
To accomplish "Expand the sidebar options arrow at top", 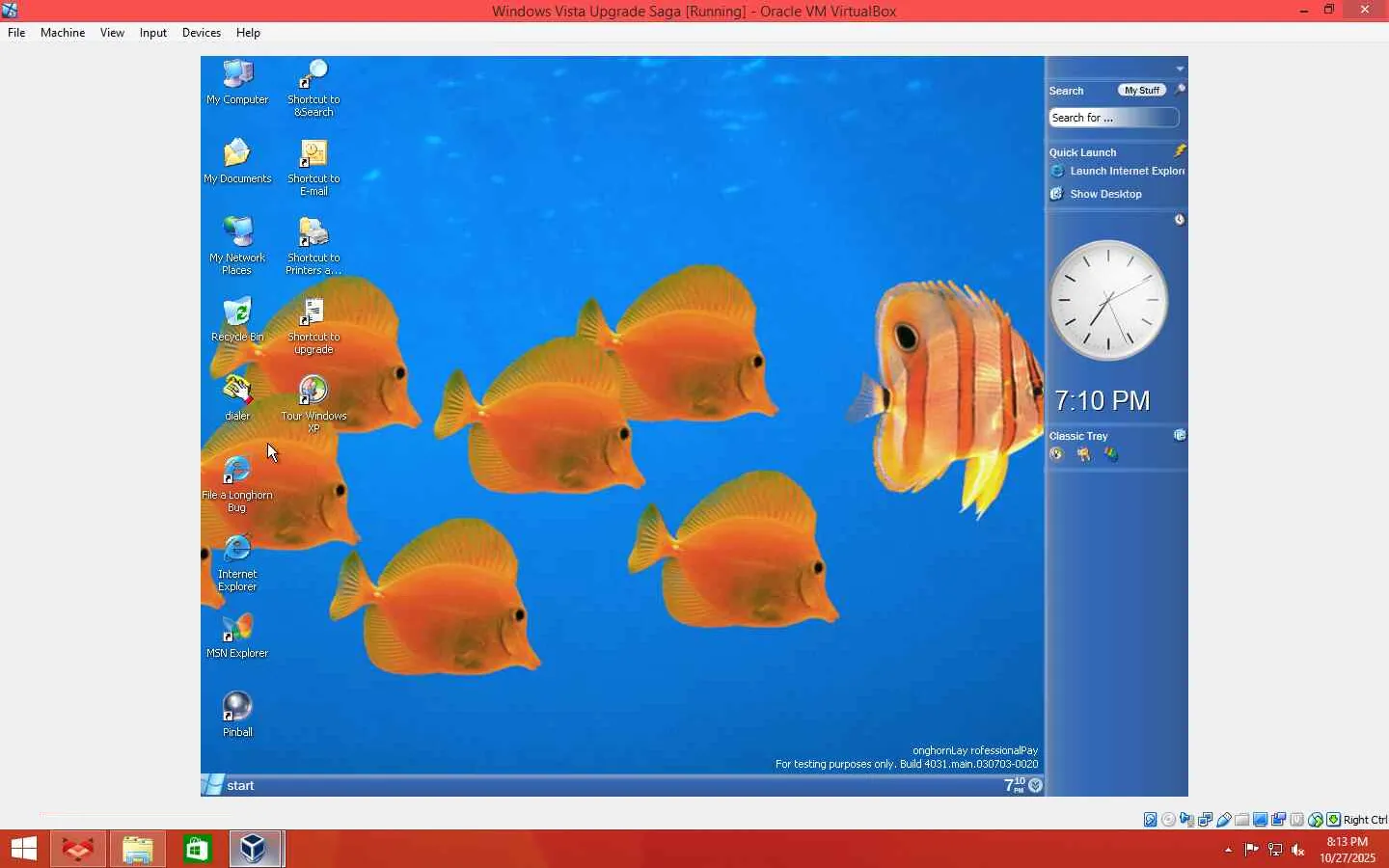I will point(1180,68).
